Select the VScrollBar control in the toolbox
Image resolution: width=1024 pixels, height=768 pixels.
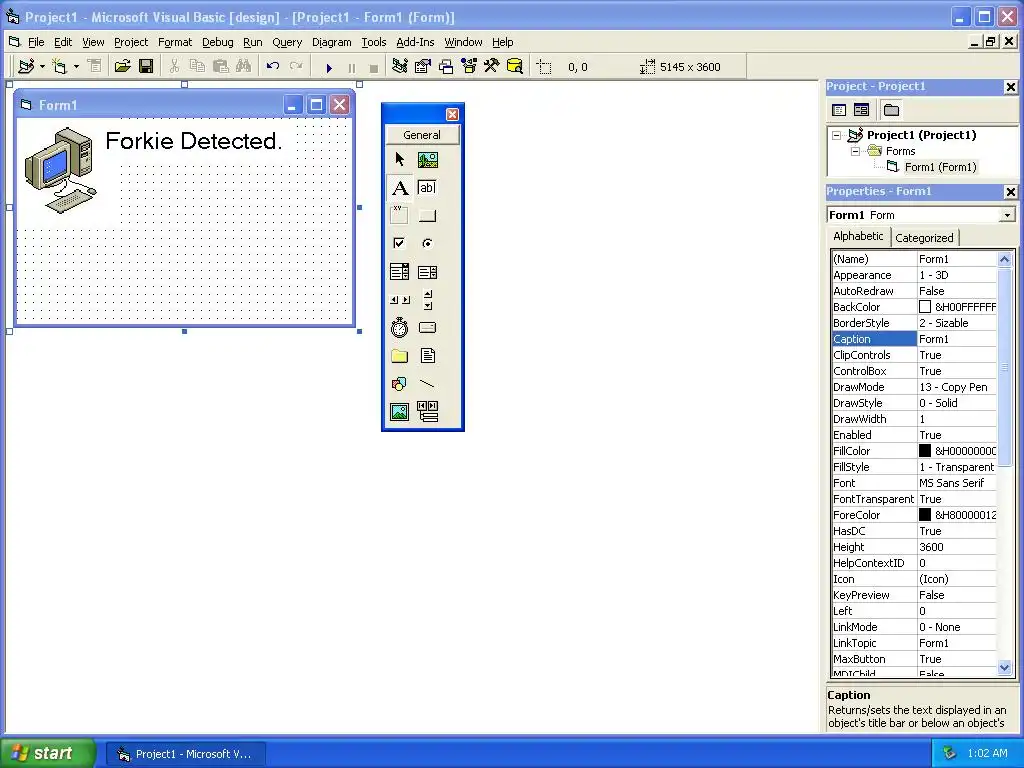[428, 300]
